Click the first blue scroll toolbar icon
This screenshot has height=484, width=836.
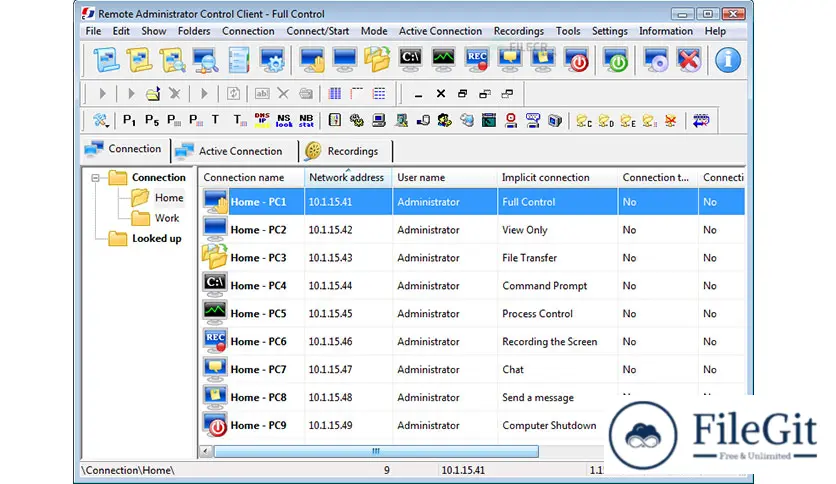(107, 60)
